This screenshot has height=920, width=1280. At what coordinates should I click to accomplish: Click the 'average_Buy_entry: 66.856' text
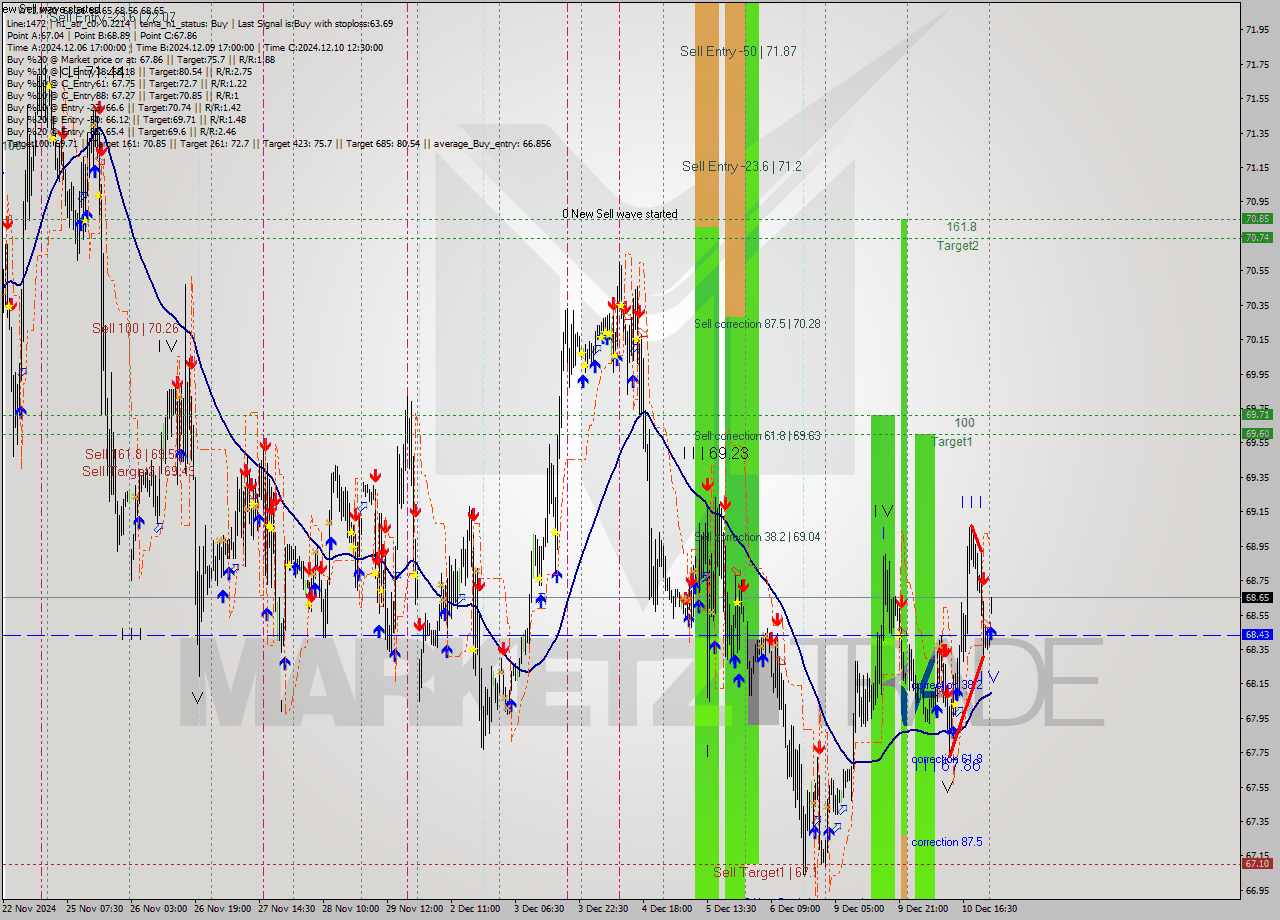491,144
